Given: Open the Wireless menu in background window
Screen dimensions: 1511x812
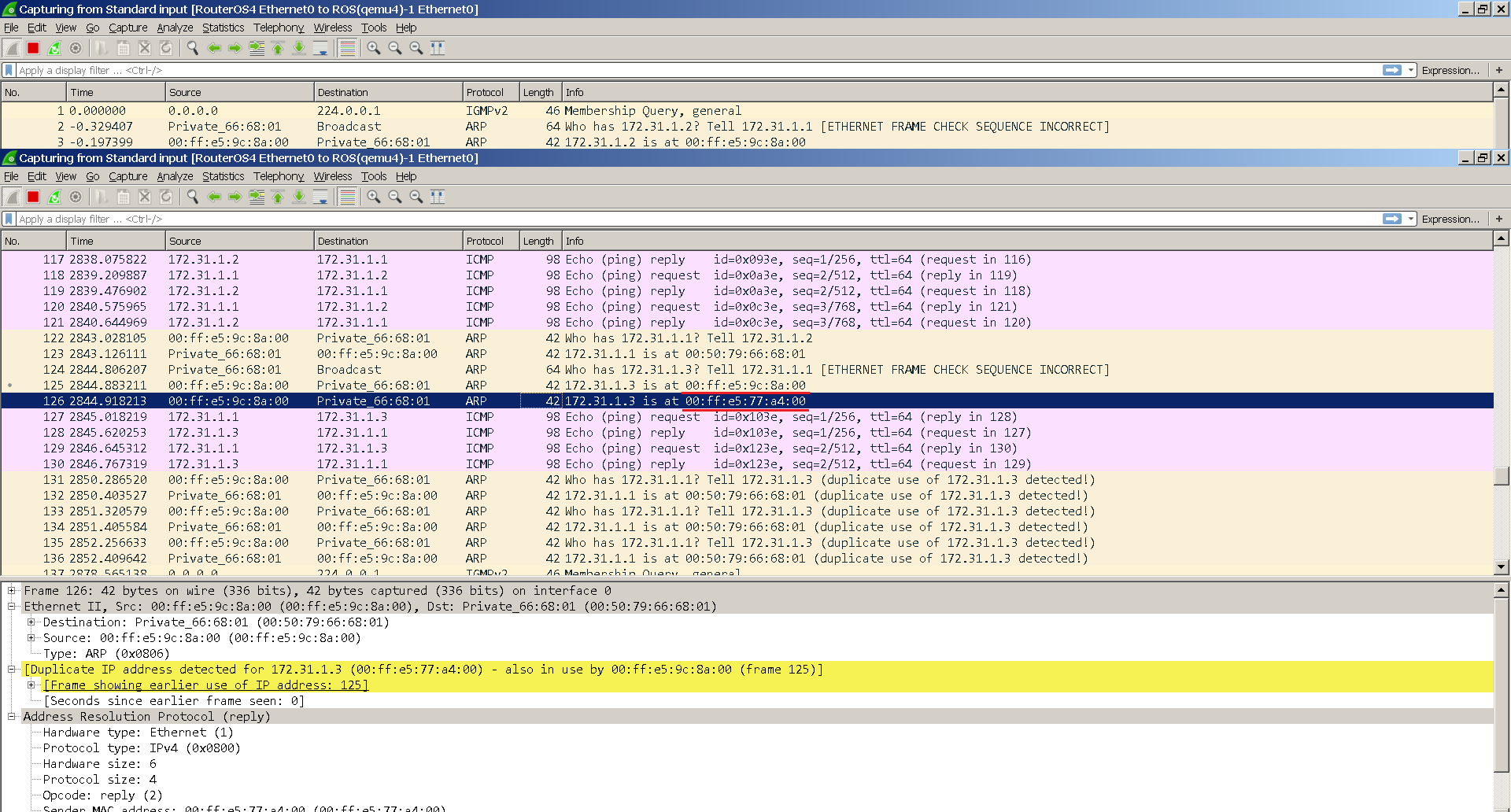Looking at the screenshot, I should (x=333, y=28).
